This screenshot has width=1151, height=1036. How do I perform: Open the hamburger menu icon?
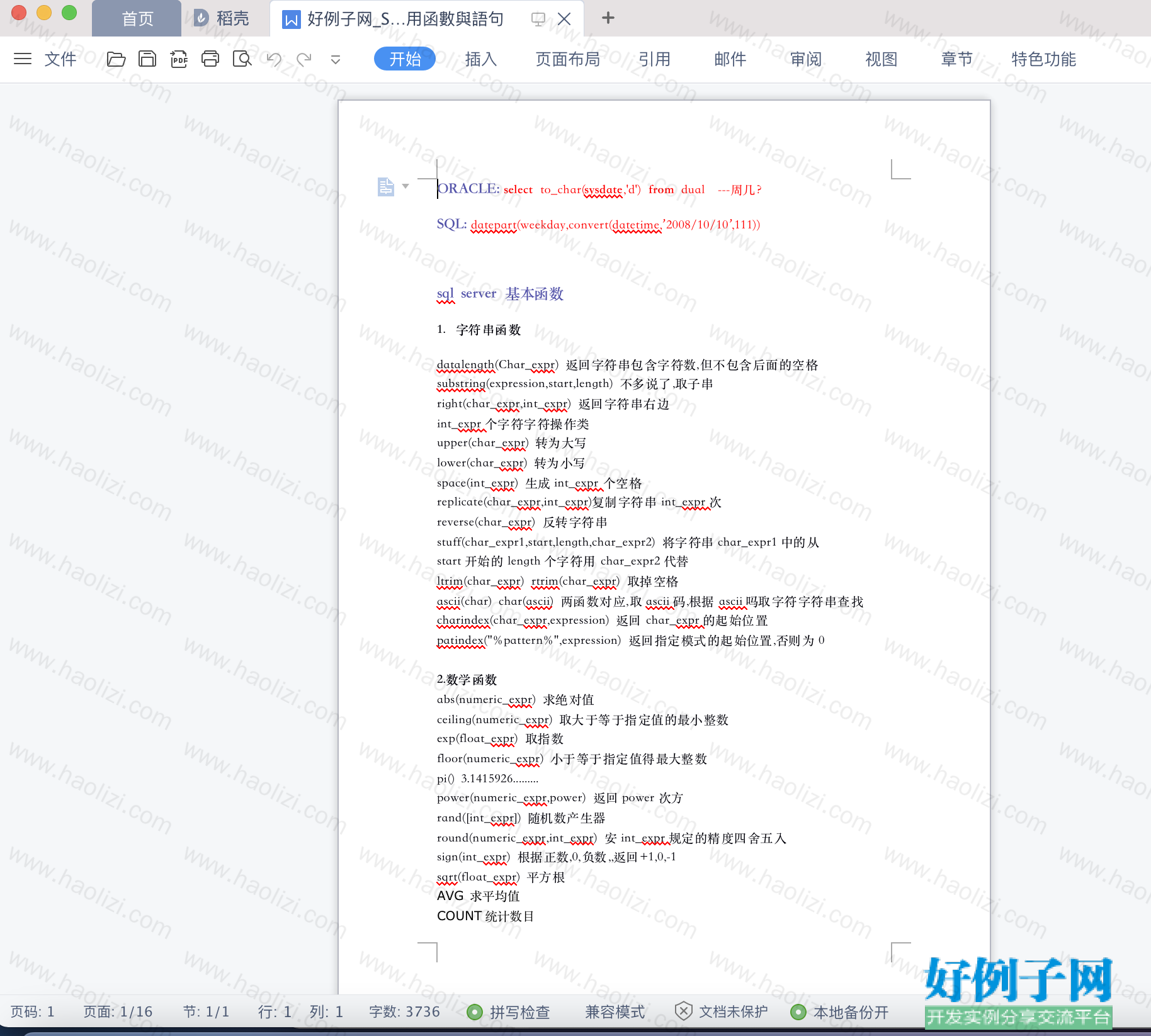[x=23, y=59]
